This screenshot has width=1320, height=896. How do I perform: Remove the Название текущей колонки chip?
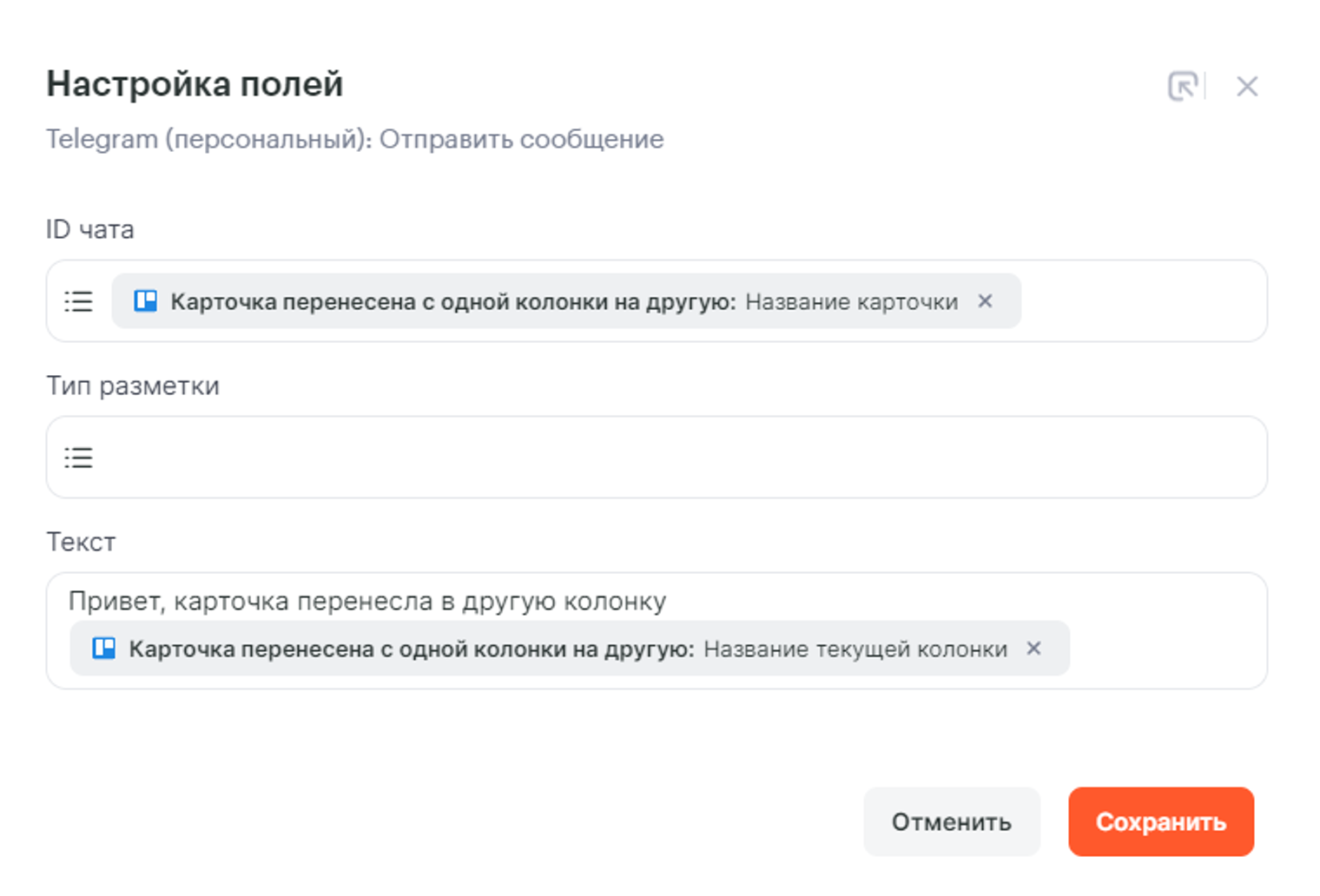pos(1033,649)
